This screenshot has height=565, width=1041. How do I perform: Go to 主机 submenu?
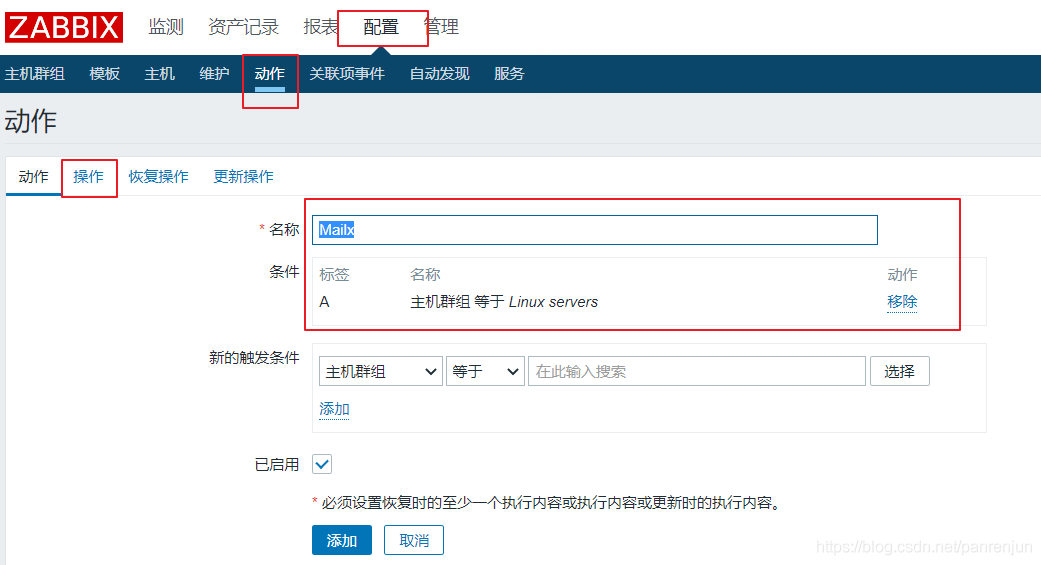click(159, 74)
